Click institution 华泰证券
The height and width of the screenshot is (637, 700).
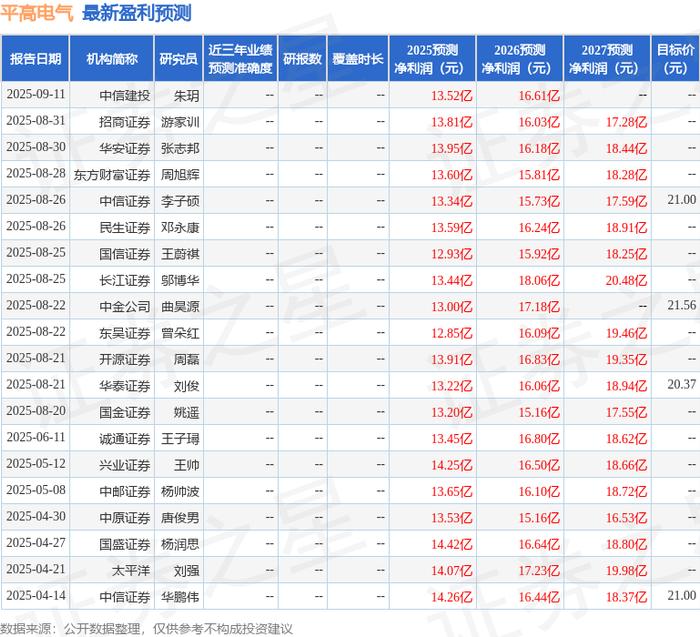125,385
